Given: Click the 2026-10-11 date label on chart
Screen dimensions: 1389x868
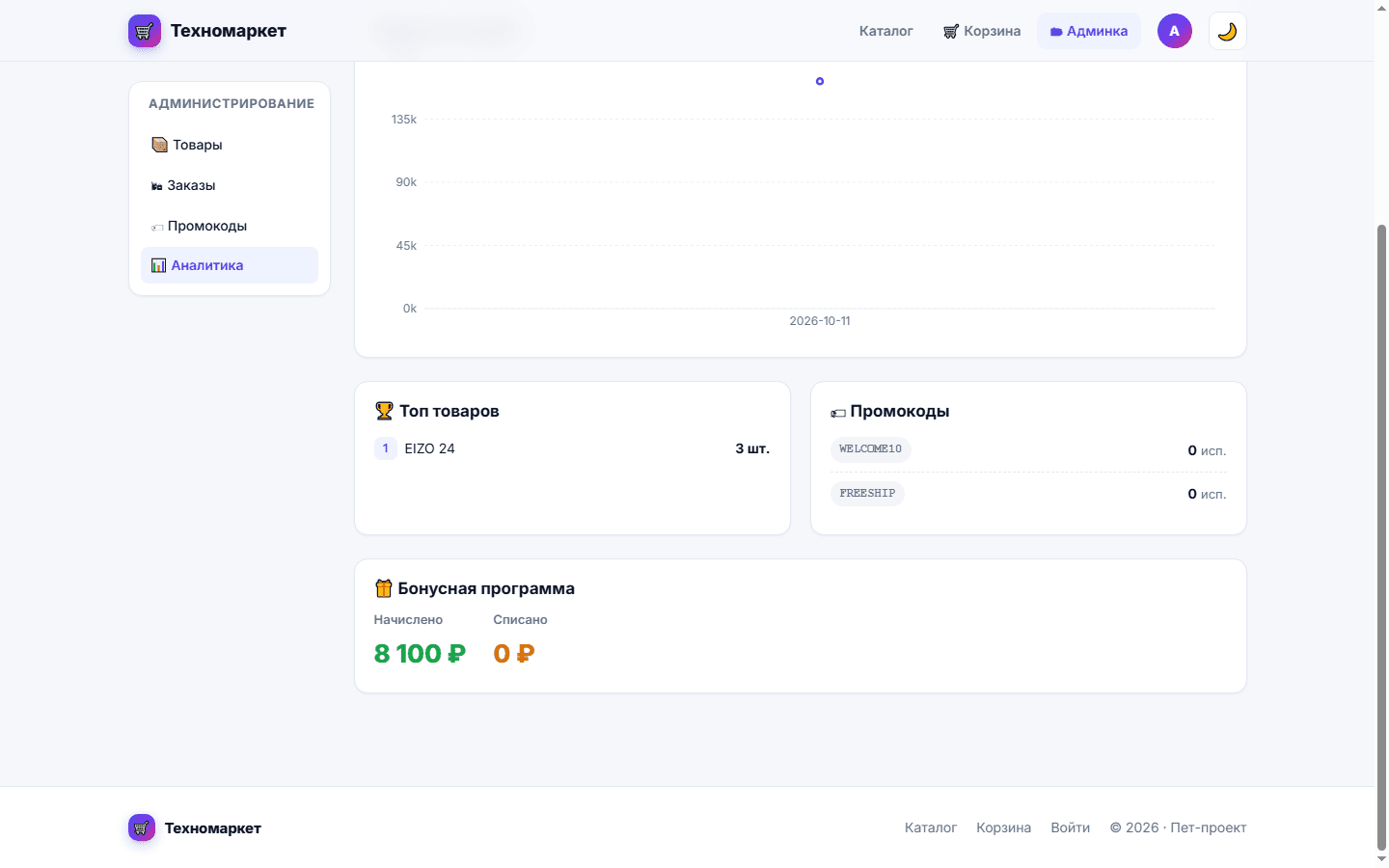Looking at the screenshot, I should [x=820, y=321].
